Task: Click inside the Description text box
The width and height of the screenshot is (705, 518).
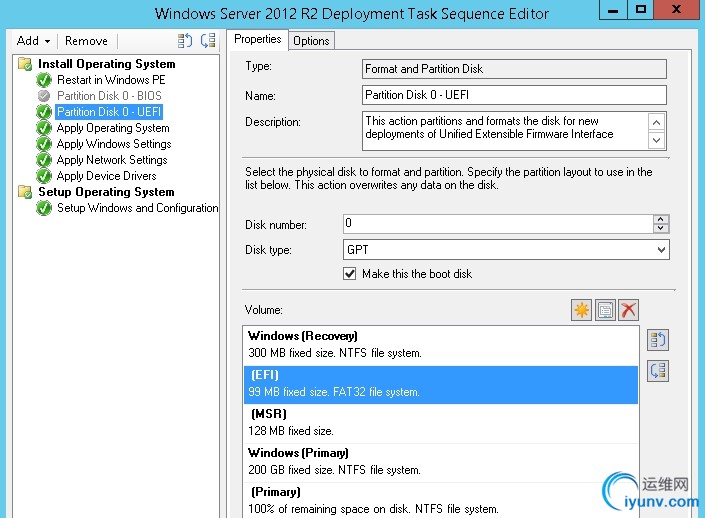Action: pyautogui.click(x=505, y=131)
